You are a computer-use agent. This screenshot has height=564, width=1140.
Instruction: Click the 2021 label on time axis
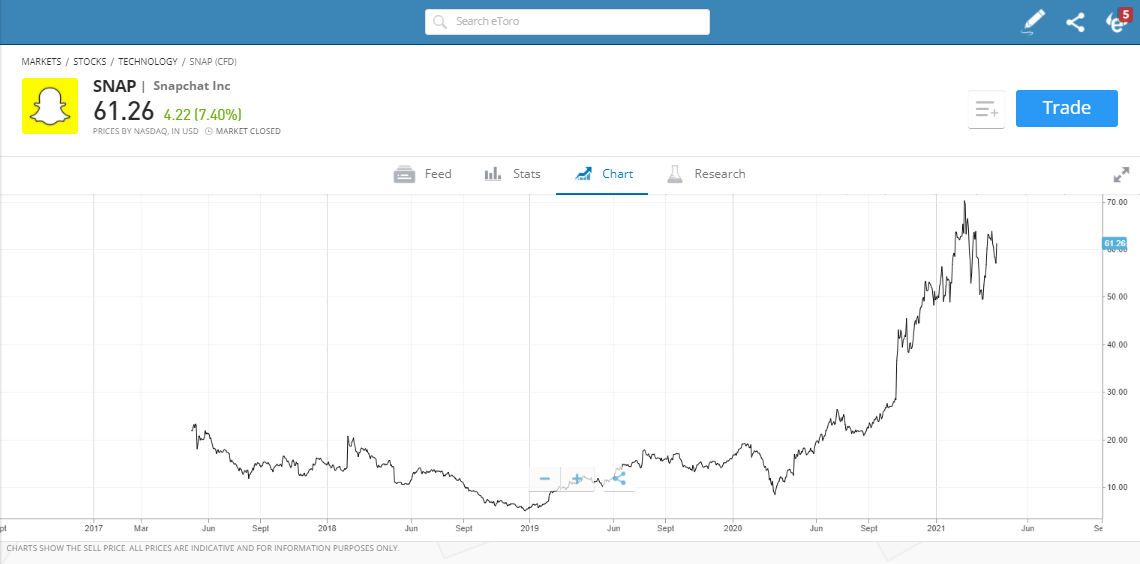(936, 529)
